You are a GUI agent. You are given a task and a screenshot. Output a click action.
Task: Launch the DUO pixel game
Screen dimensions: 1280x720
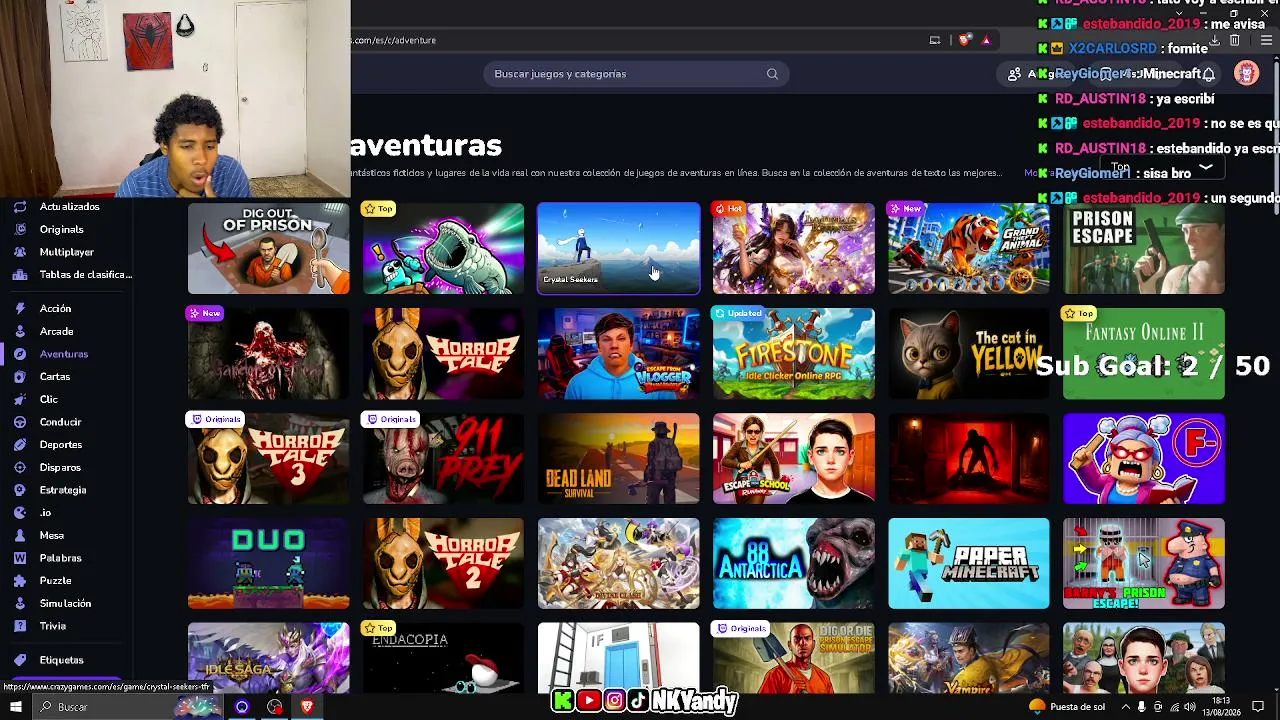click(269, 564)
